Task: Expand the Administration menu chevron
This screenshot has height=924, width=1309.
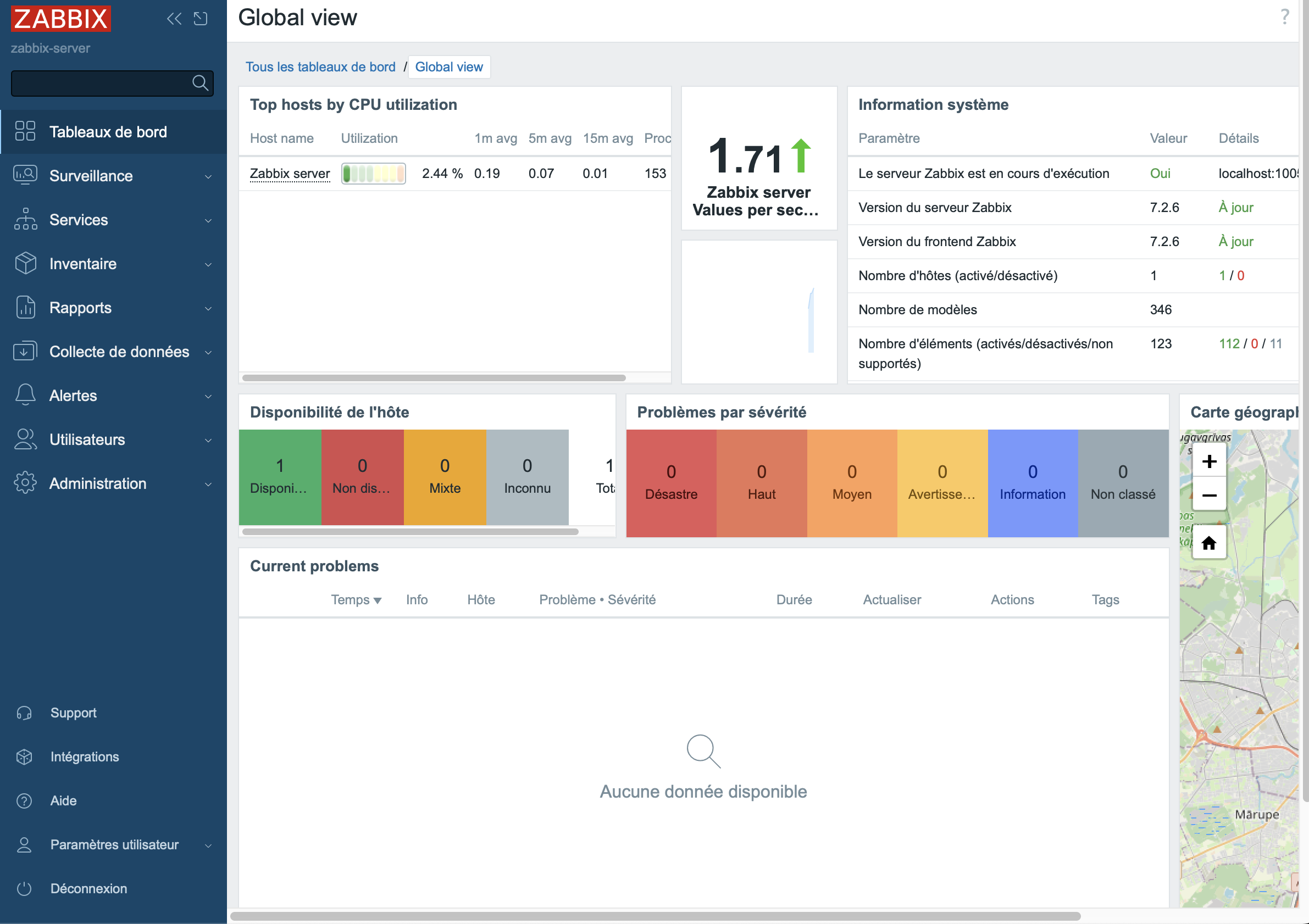Action: click(x=208, y=484)
